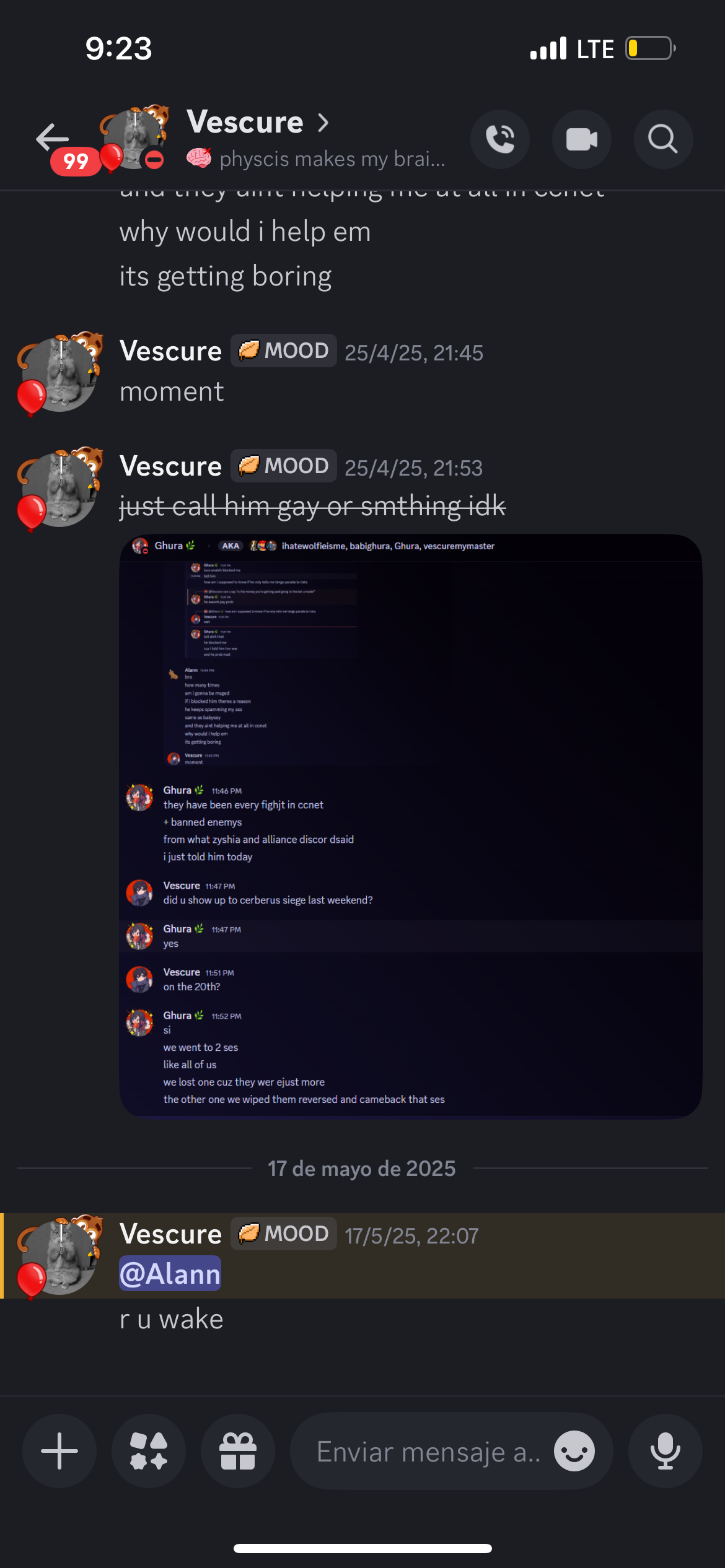This screenshot has width=725, height=1568.
Task: Tap the strikethrough just call him message
Action: [313, 507]
